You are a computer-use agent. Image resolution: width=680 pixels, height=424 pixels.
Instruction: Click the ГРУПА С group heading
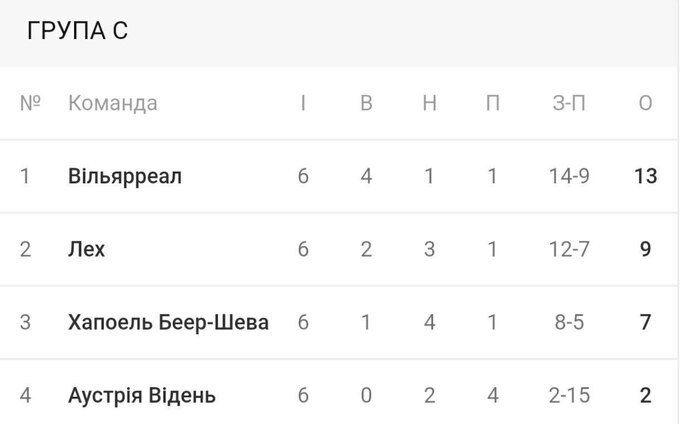click(78, 31)
